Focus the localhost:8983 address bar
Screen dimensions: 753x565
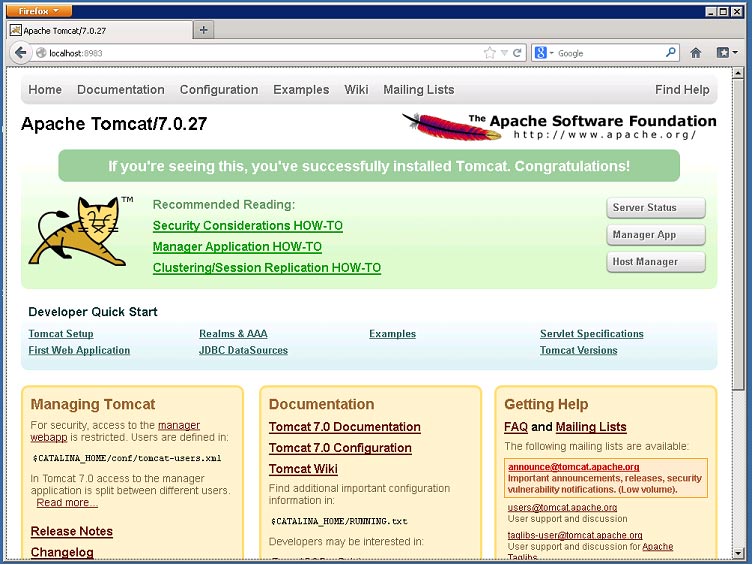coord(259,53)
